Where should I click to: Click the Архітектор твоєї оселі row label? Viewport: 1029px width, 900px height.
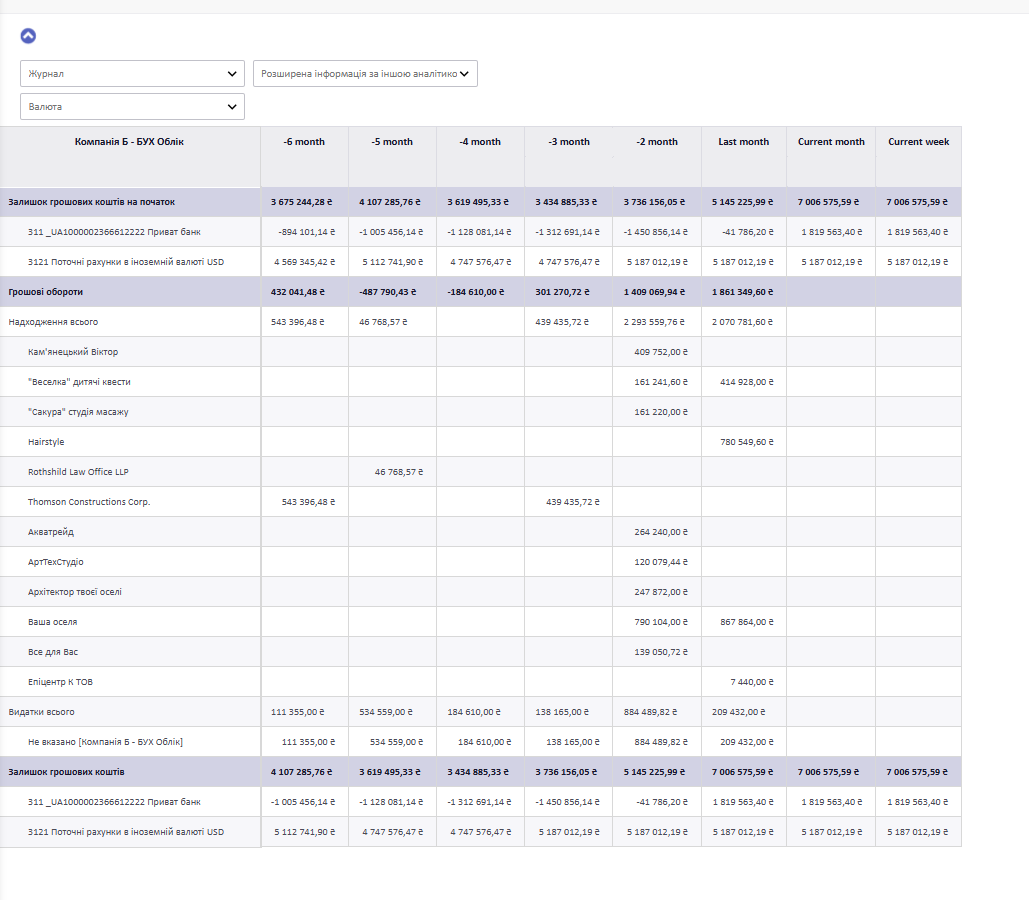pos(75,592)
